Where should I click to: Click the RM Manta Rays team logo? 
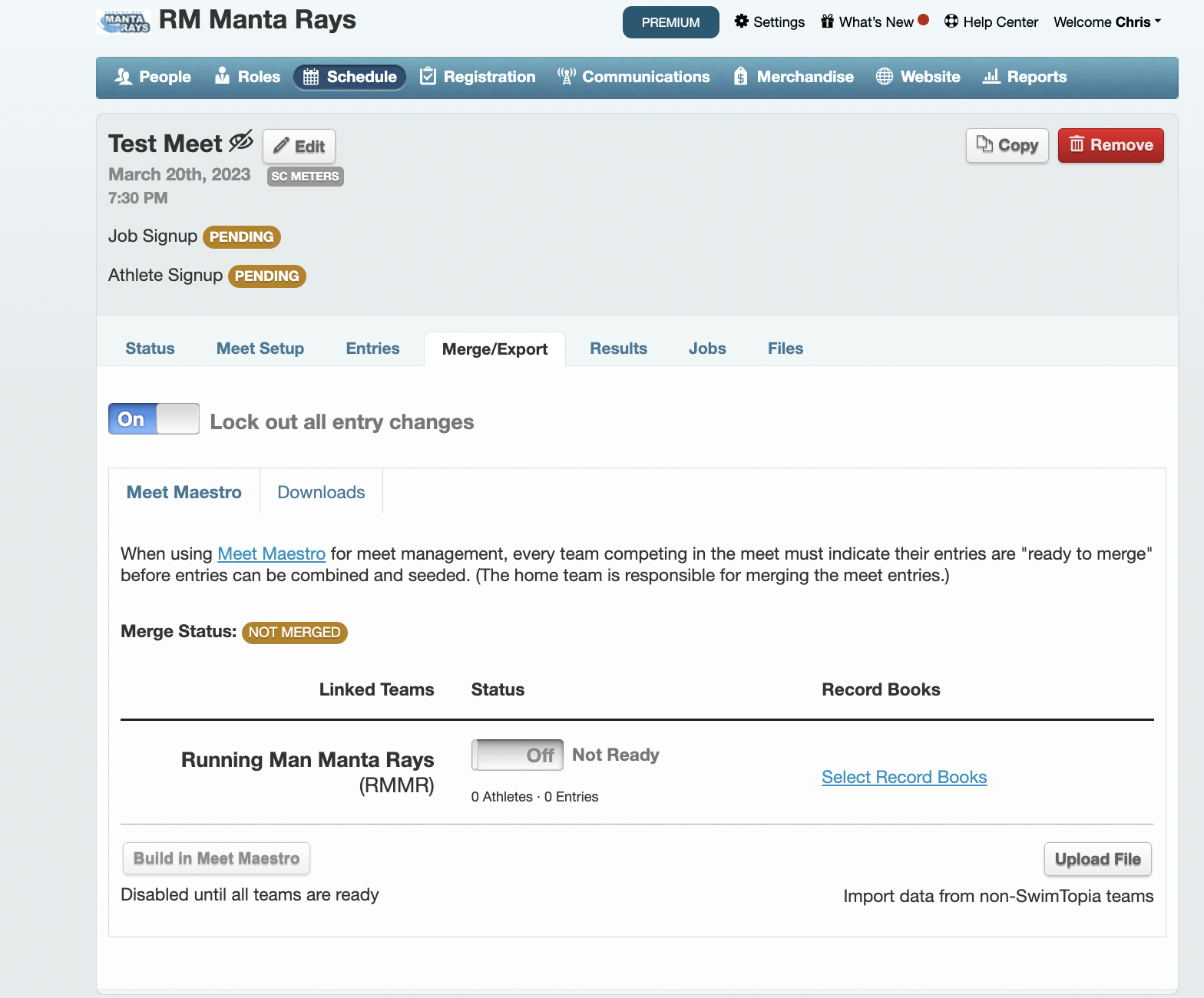tap(123, 21)
